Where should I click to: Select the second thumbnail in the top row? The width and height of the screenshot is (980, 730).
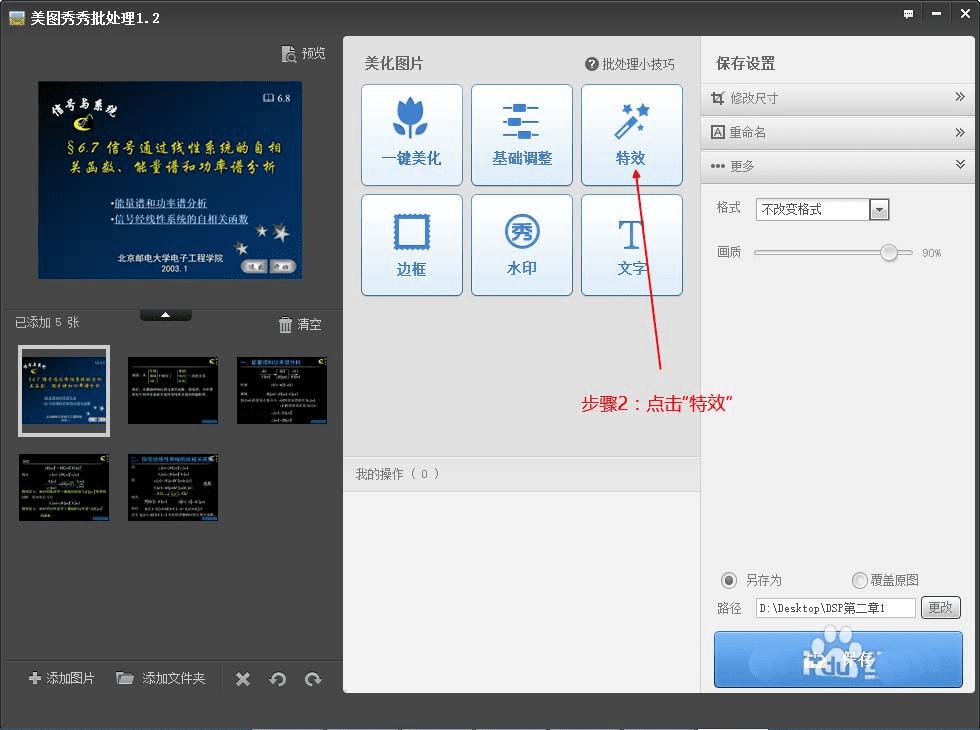click(x=173, y=391)
